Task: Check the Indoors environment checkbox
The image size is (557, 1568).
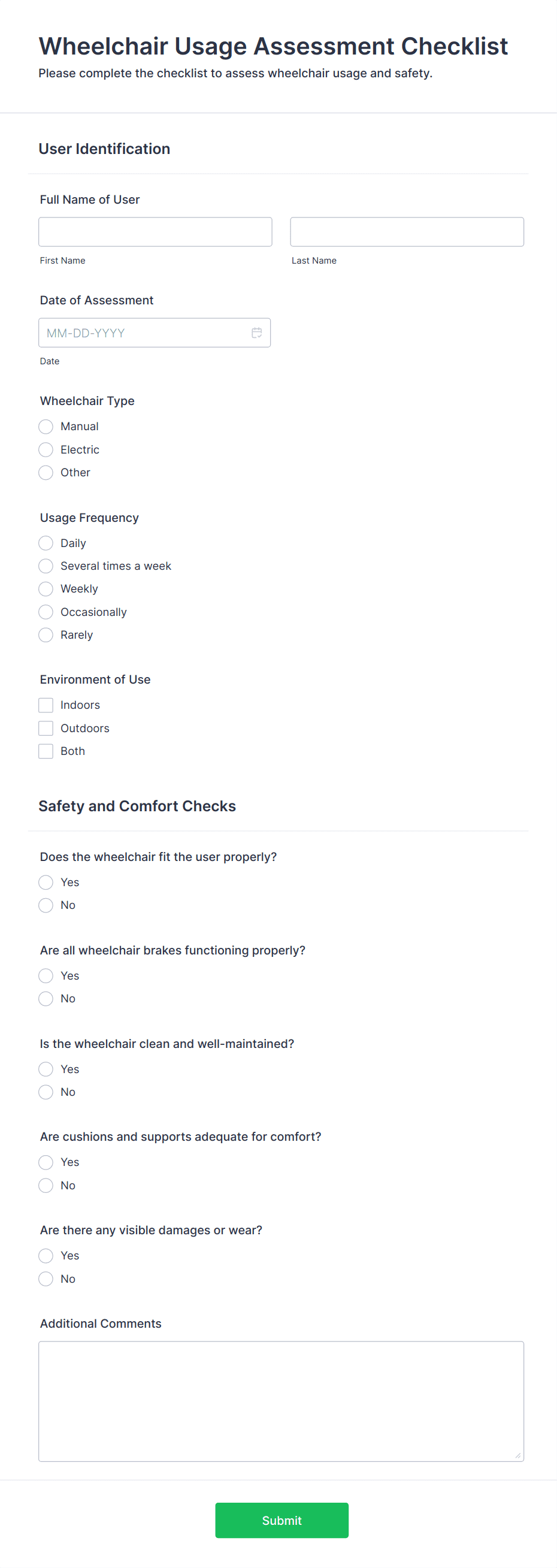Action: click(x=46, y=704)
